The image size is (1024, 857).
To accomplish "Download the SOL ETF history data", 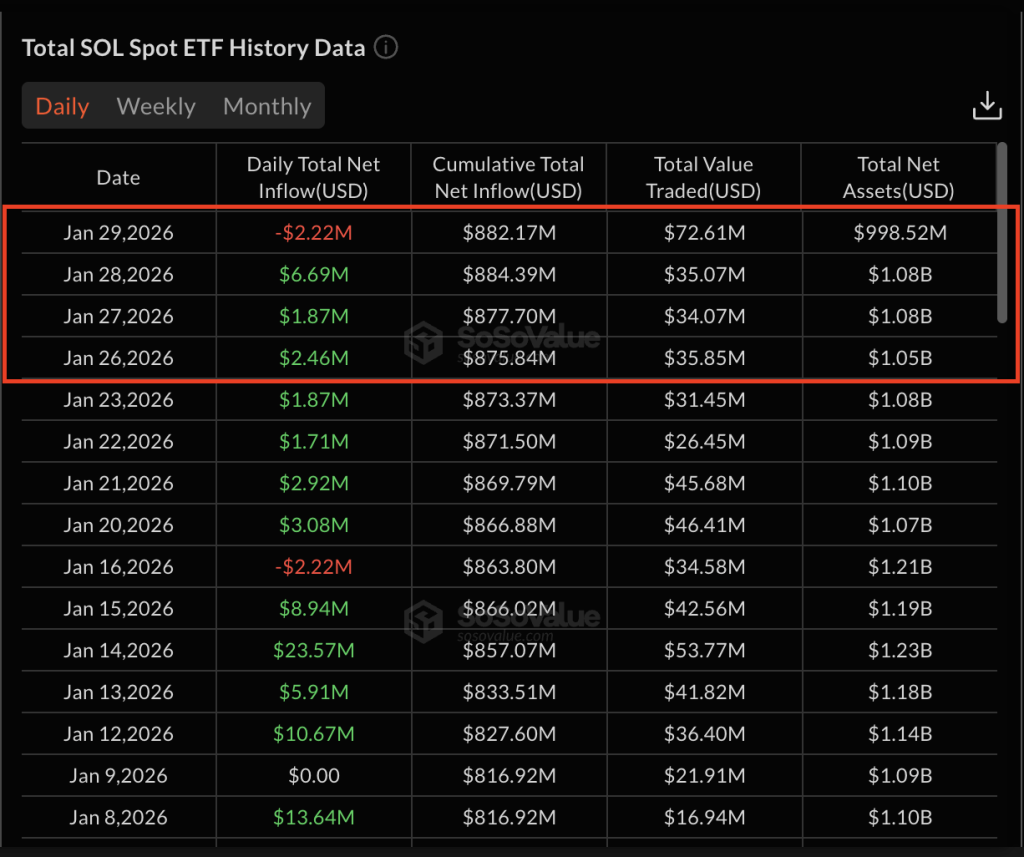I will pyautogui.click(x=986, y=106).
